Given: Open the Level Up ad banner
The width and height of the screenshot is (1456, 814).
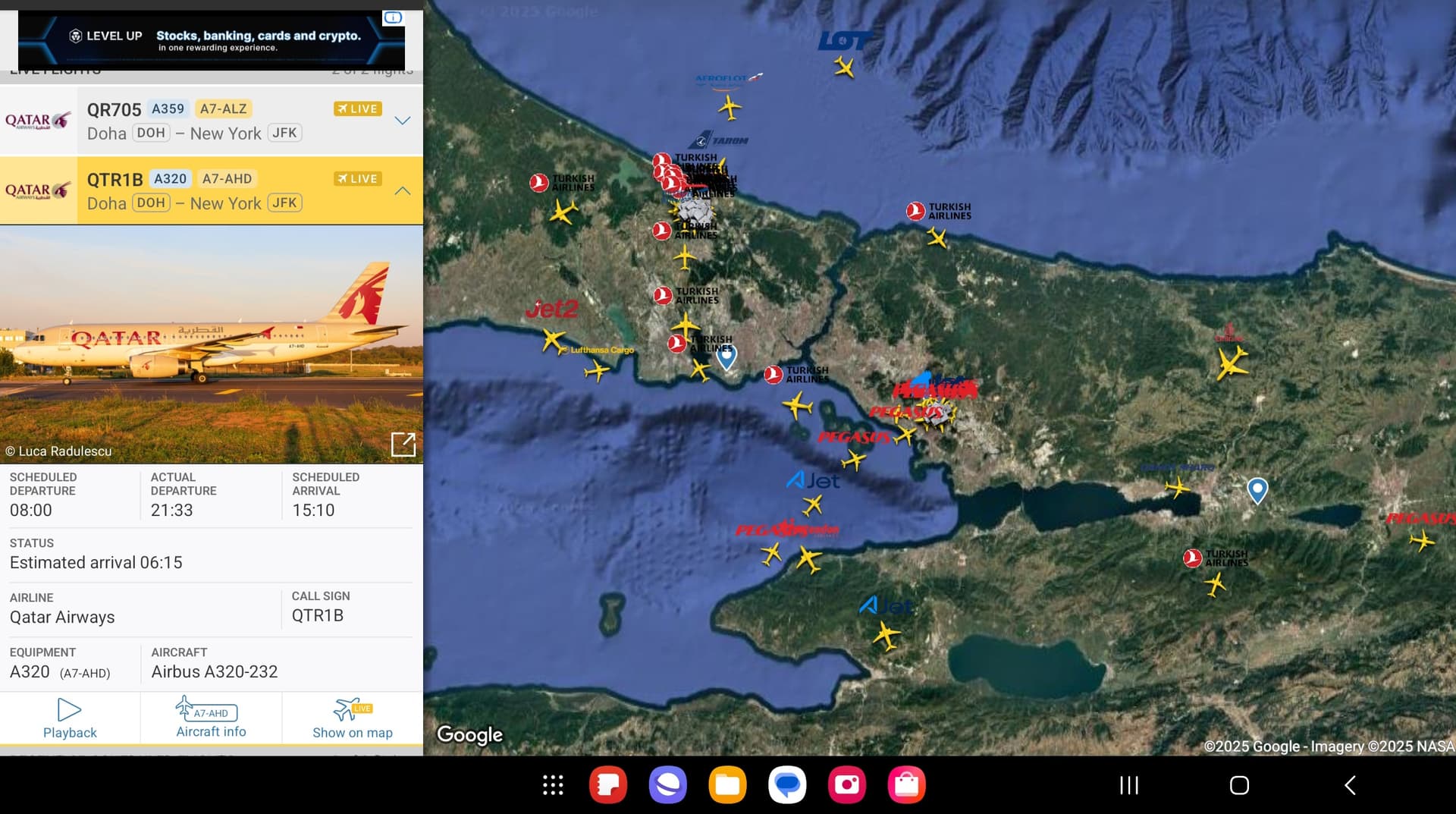Looking at the screenshot, I should [212, 40].
